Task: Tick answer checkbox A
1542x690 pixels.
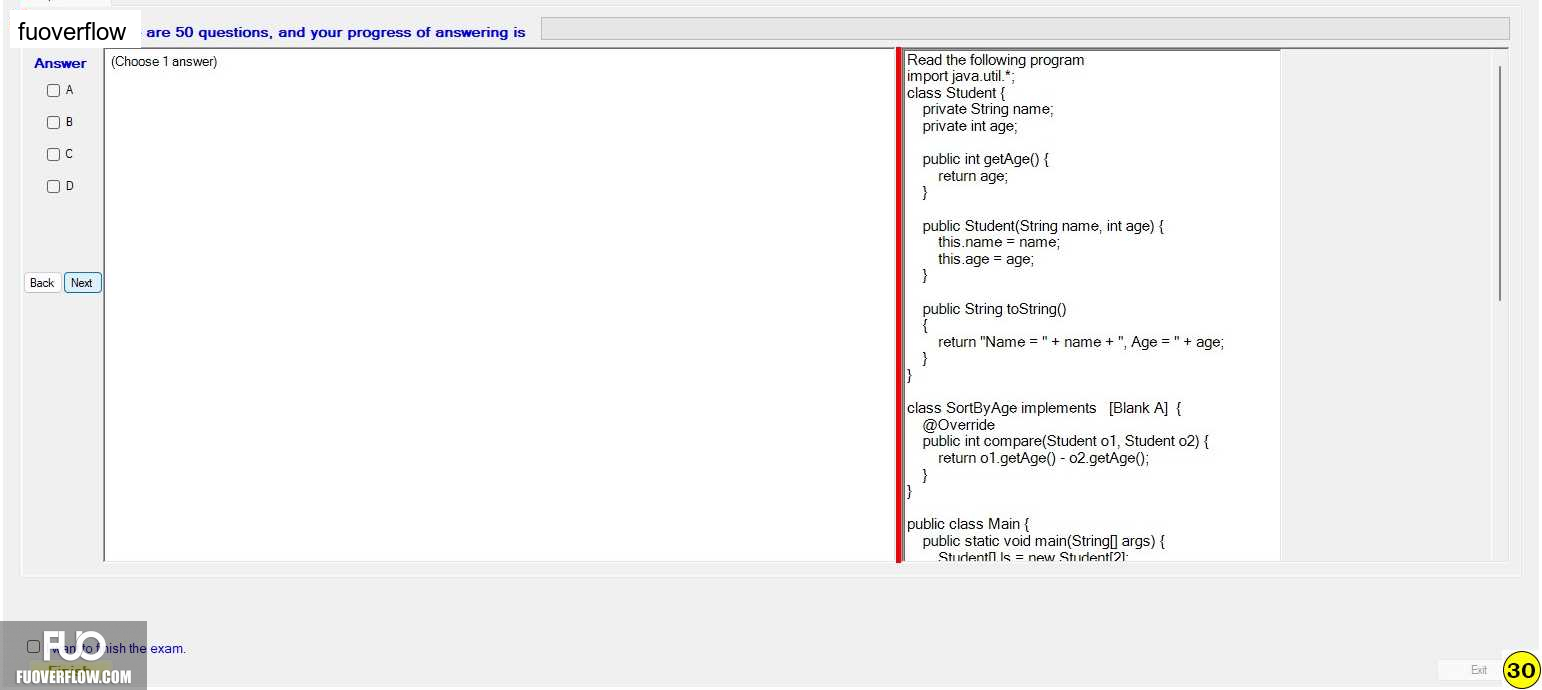Action: 54,91
